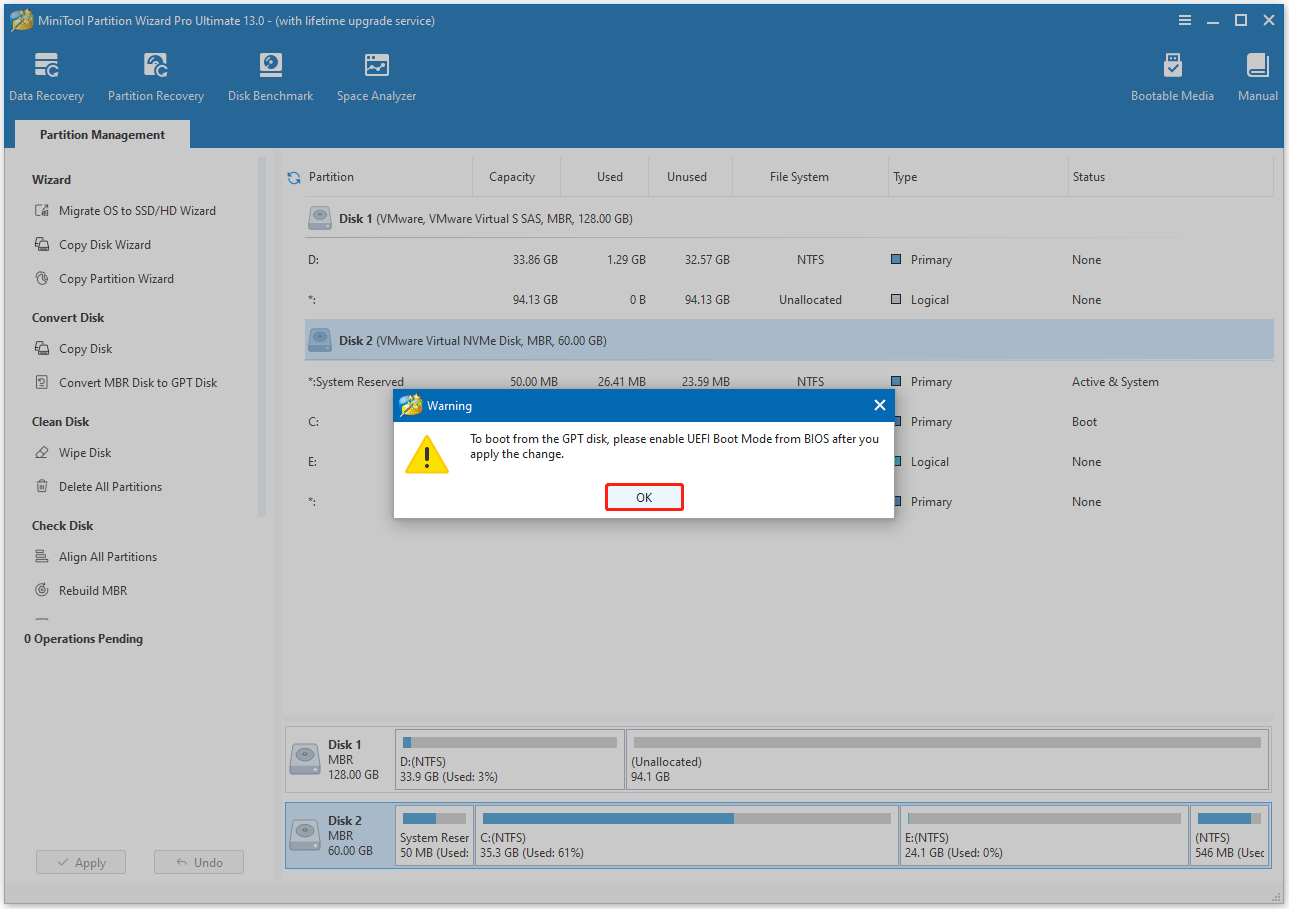The height and width of the screenshot is (909, 1289).
Task: Open the Data Recovery tool
Action: coord(46,75)
